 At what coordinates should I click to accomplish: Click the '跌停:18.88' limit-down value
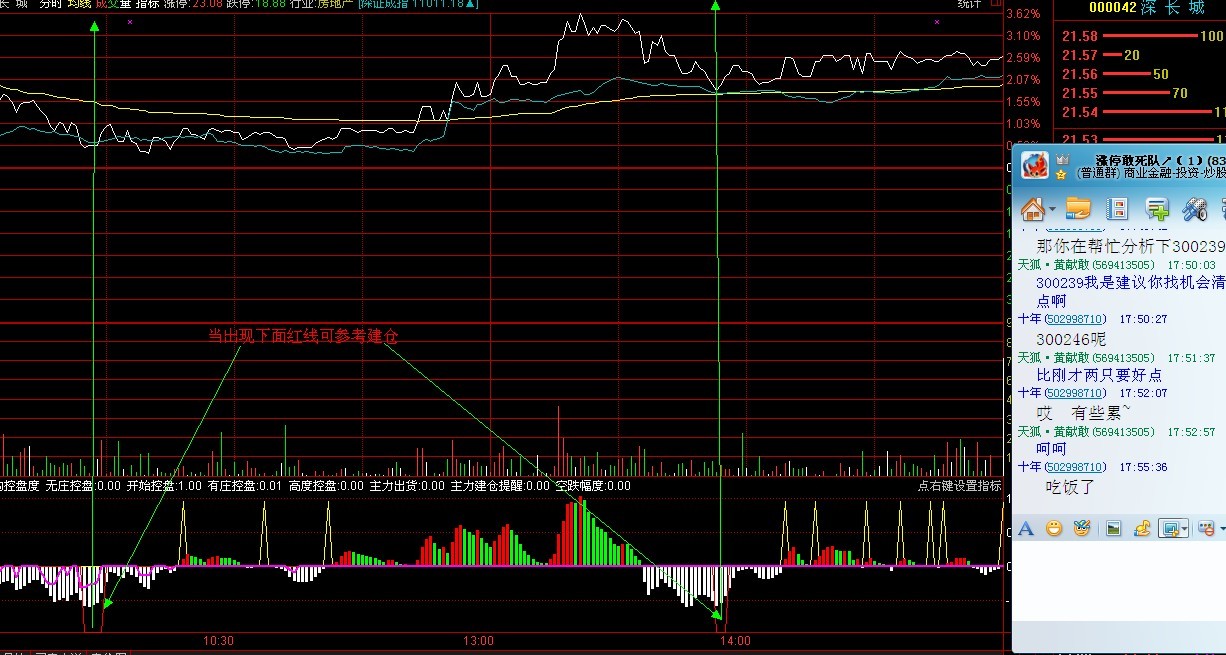pos(256,4)
